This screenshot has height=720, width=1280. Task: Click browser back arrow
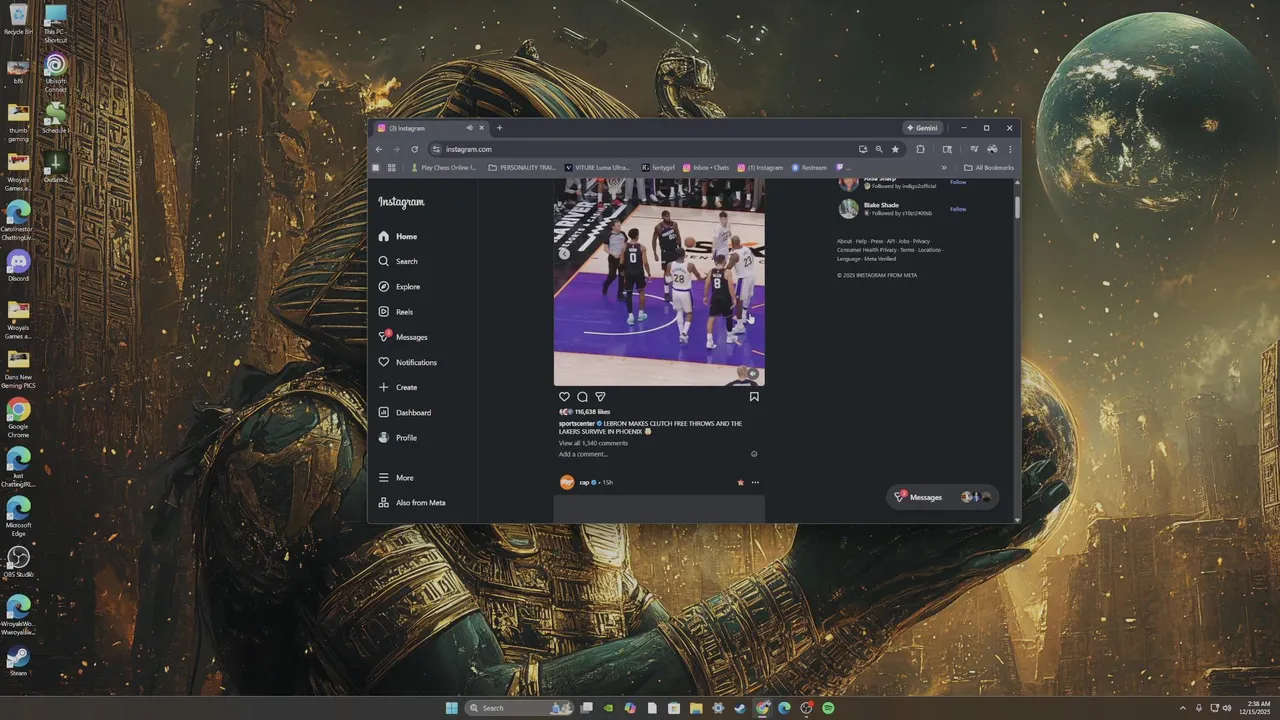[x=379, y=149]
